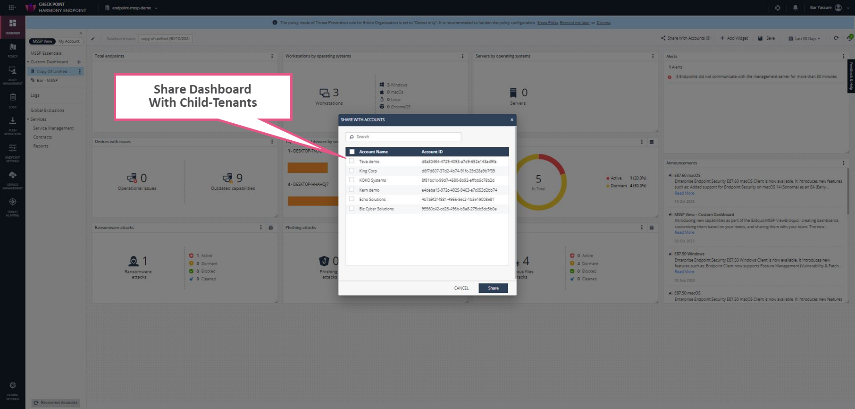855x409 pixels.
Task: Close the Share With Accounts dialog
Action: [512, 118]
